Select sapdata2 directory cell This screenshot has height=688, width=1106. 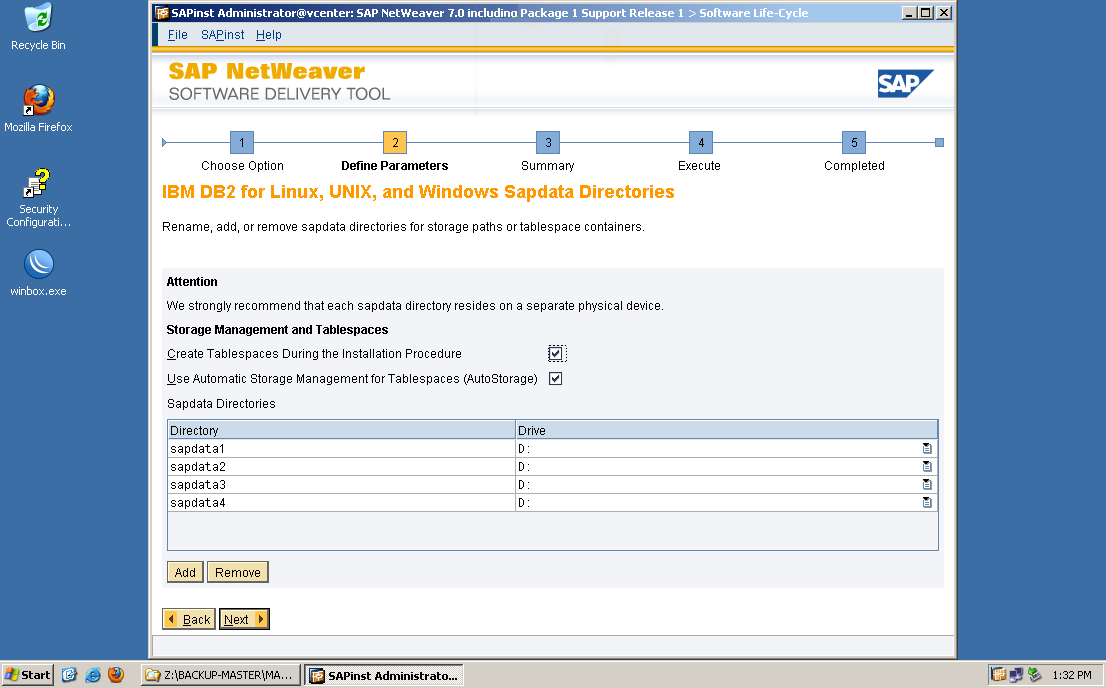[x=341, y=466]
